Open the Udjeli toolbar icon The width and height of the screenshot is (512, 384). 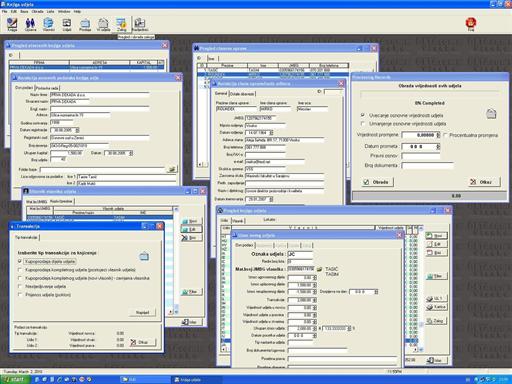point(67,25)
